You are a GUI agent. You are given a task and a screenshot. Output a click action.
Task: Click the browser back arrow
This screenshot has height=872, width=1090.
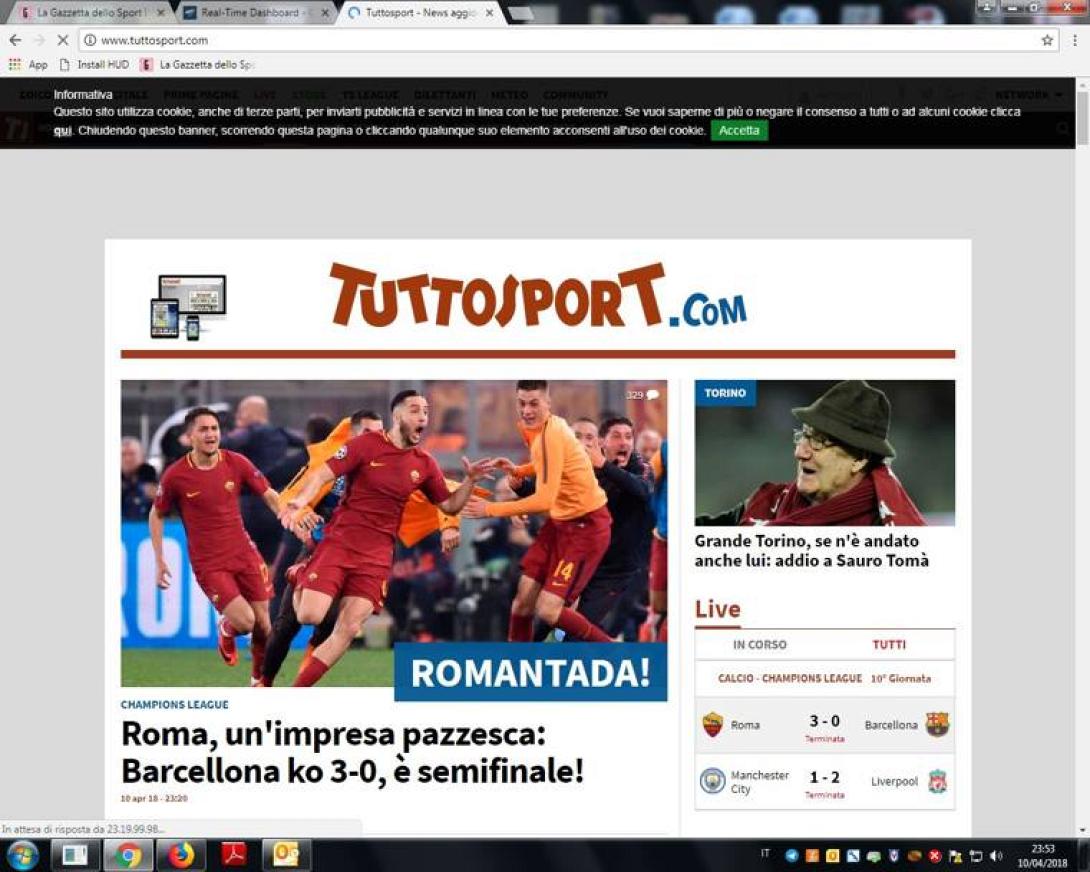coord(14,40)
